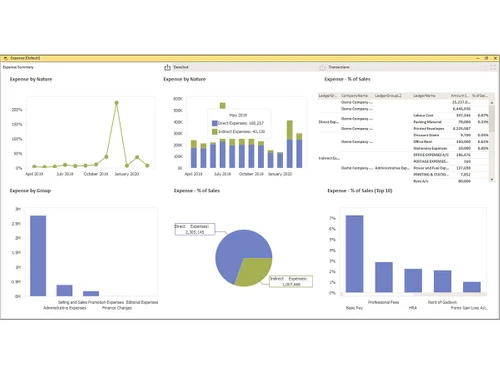Image resolution: width=500 pixels, height=375 pixels.
Task: Sort by the CompanyName column header
Action: [x=354, y=96]
